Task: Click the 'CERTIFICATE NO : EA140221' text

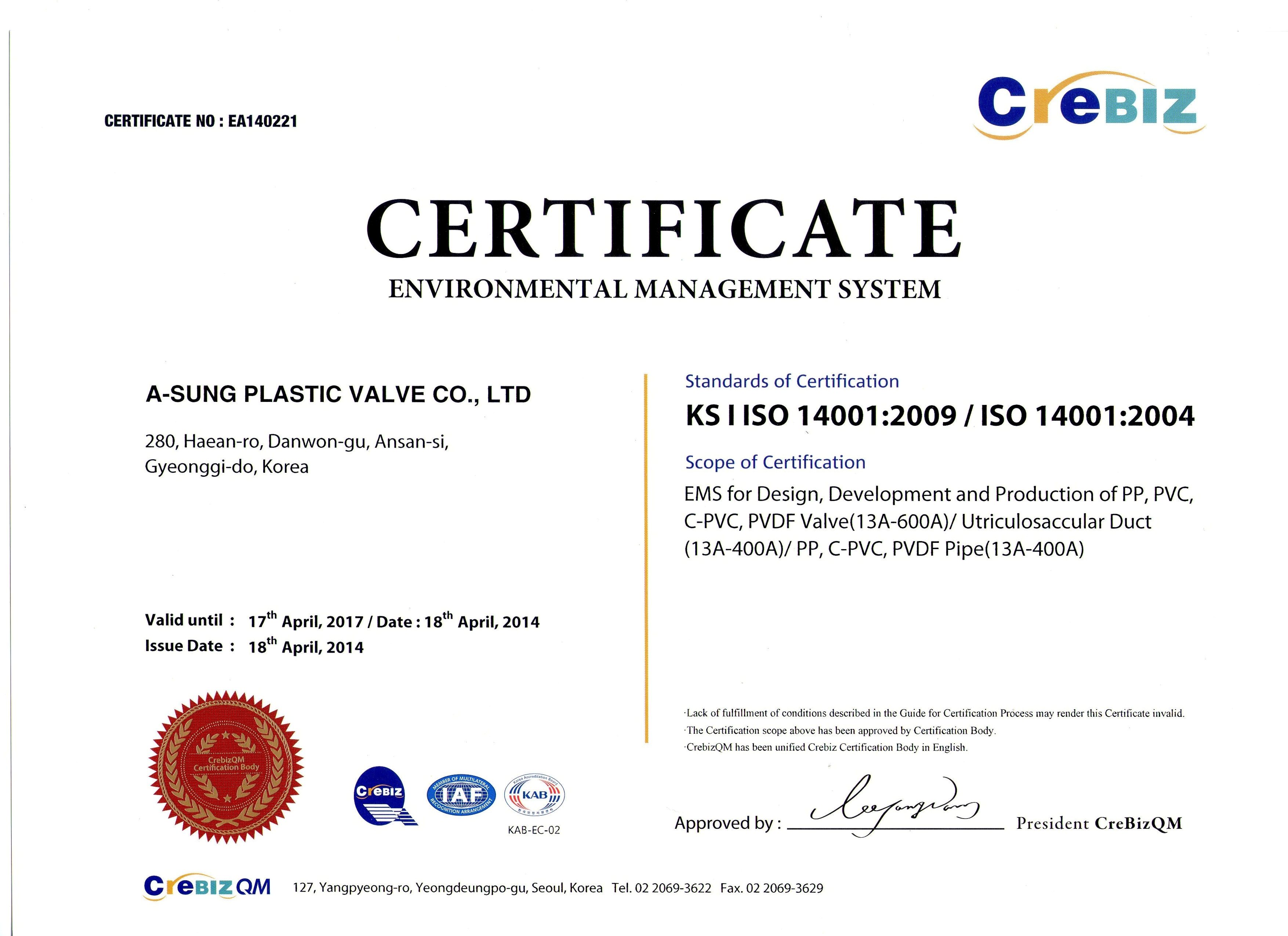Action: pos(200,121)
